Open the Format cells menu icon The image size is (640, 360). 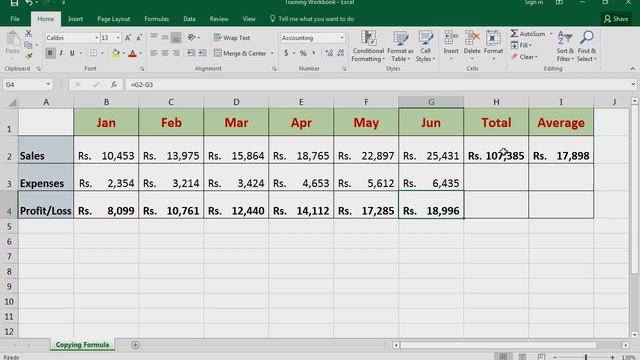493,38
